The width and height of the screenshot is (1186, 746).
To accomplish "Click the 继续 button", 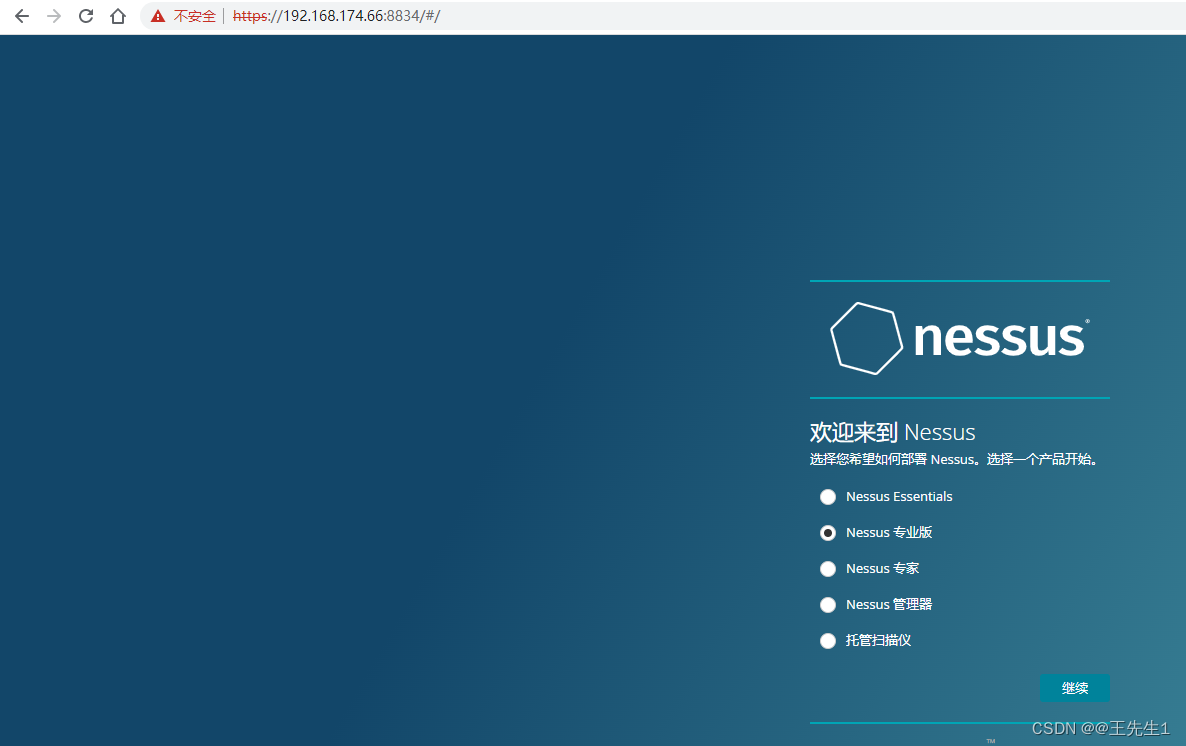I will [x=1075, y=688].
